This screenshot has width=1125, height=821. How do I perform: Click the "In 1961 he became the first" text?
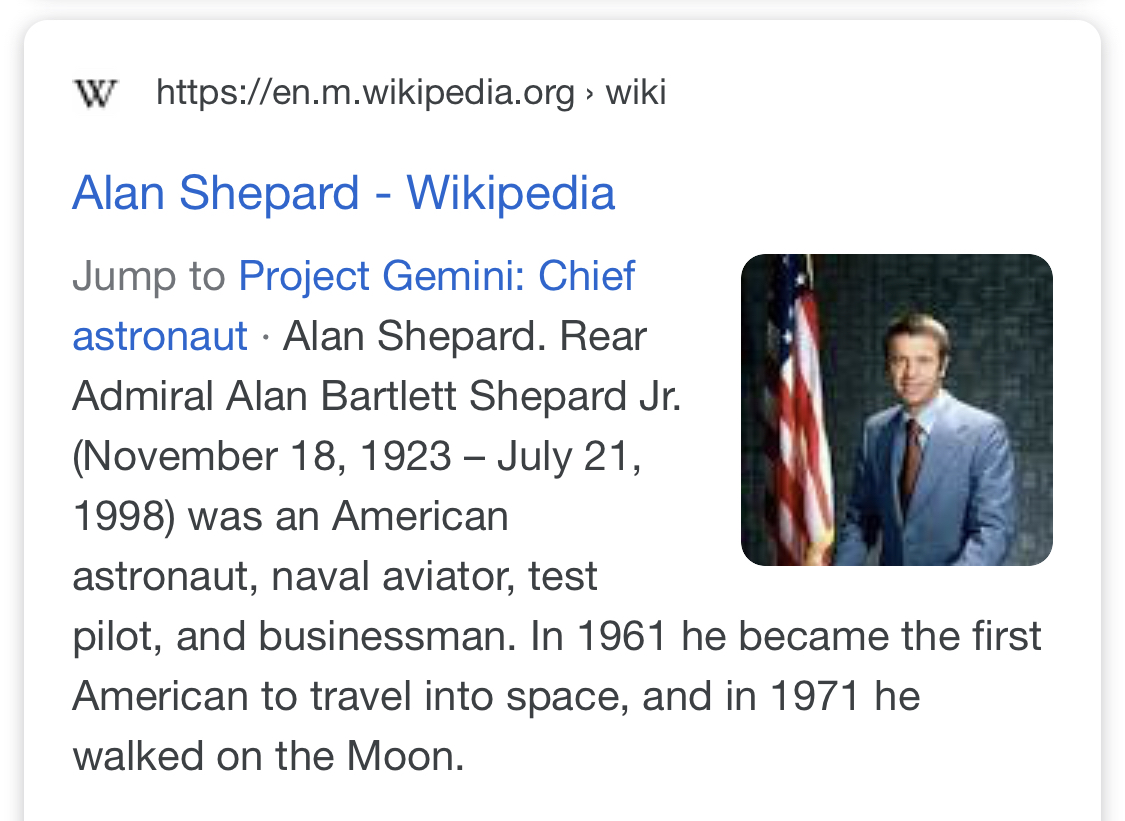click(786, 636)
